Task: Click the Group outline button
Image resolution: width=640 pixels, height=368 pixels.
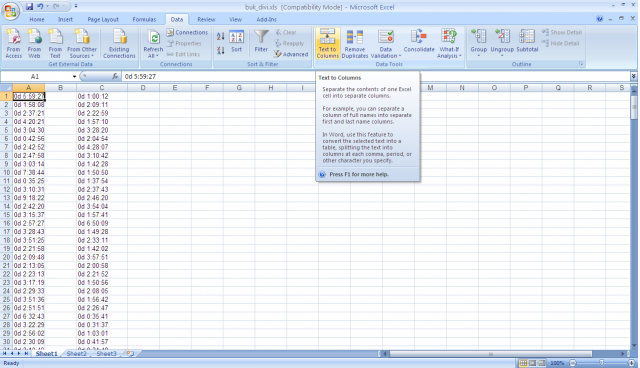Action: 478,42
